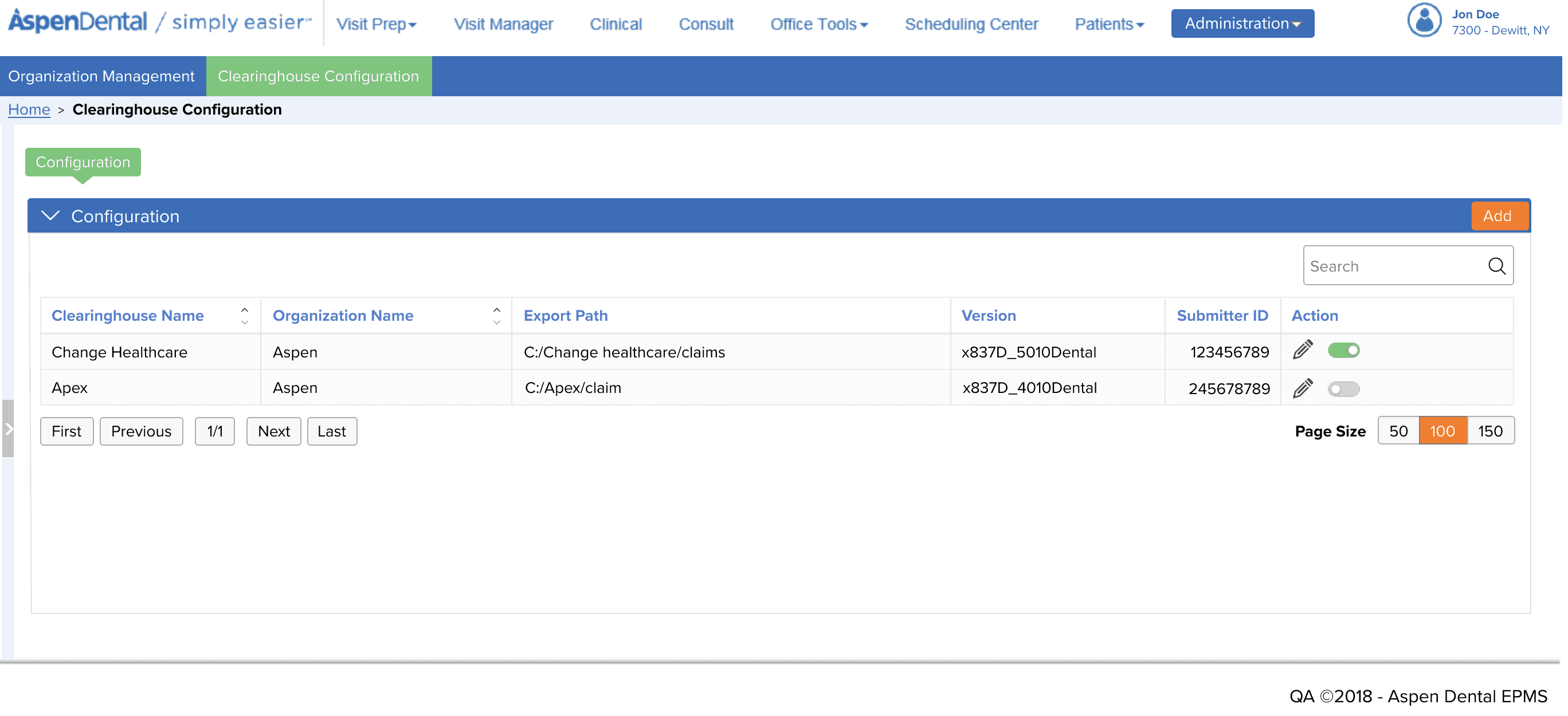Open the Office Tools dropdown
Image resolution: width=1568 pixels, height=716 pixels.
click(x=819, y=24)
